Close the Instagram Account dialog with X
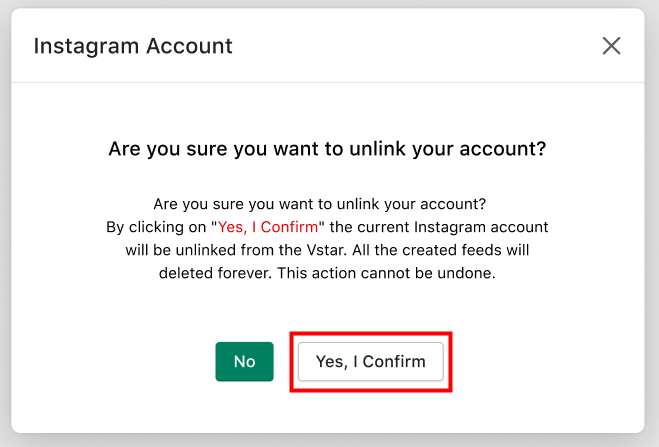 [611, 46]
